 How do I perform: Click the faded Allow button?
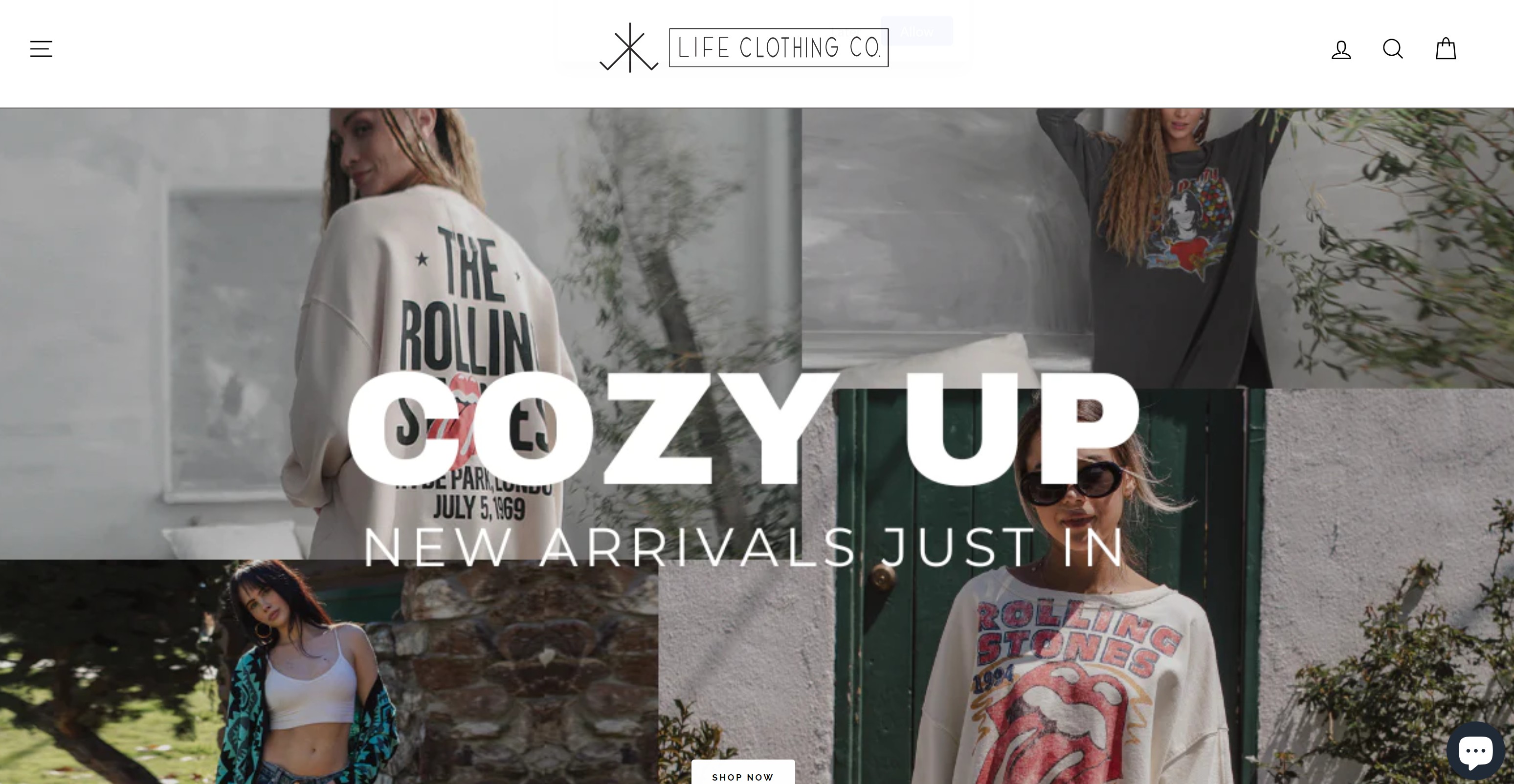point(916,31)
